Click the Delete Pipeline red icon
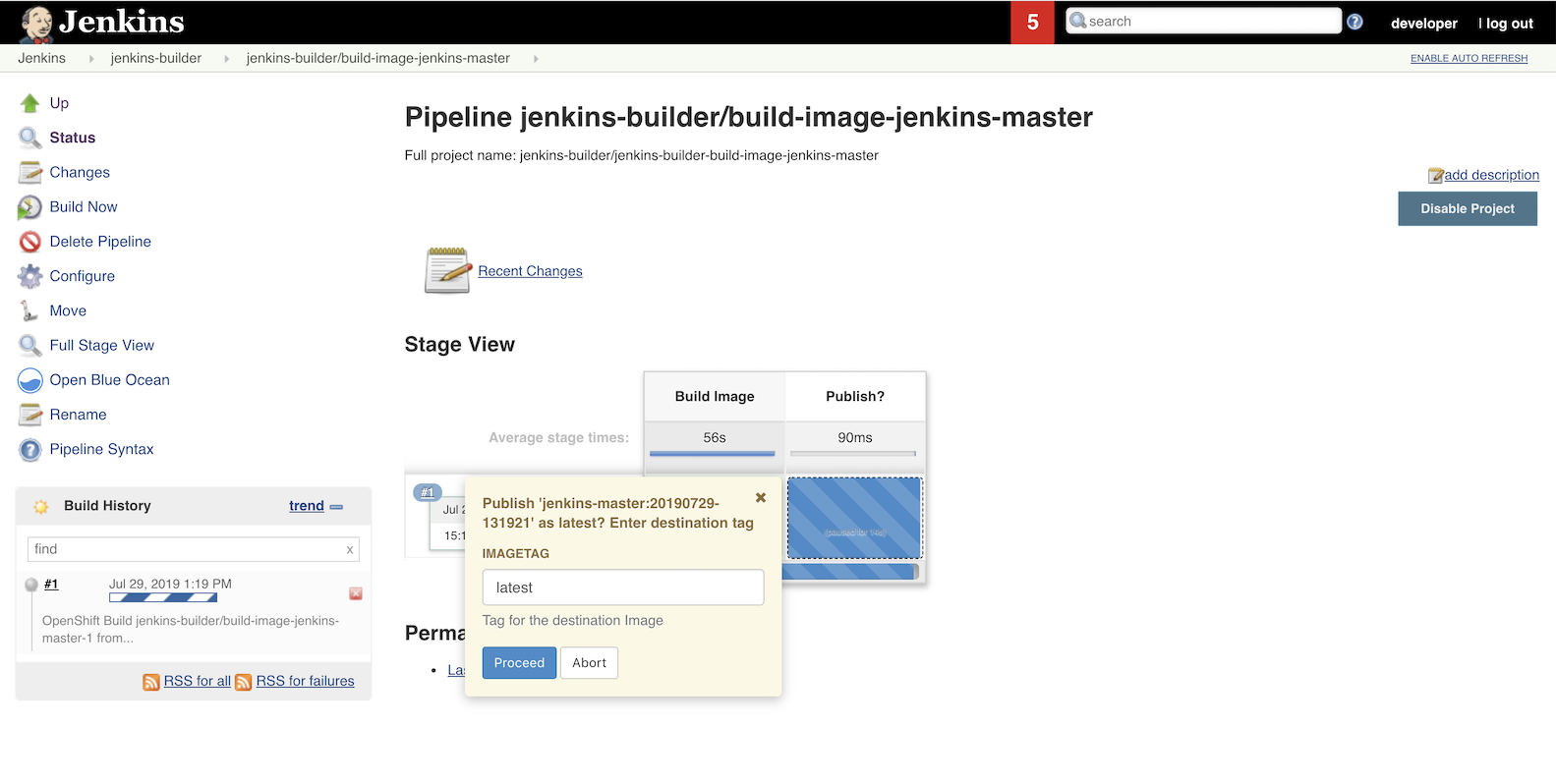The height and width of the screenshot is (784, 1556). click(x=30, y=242)
